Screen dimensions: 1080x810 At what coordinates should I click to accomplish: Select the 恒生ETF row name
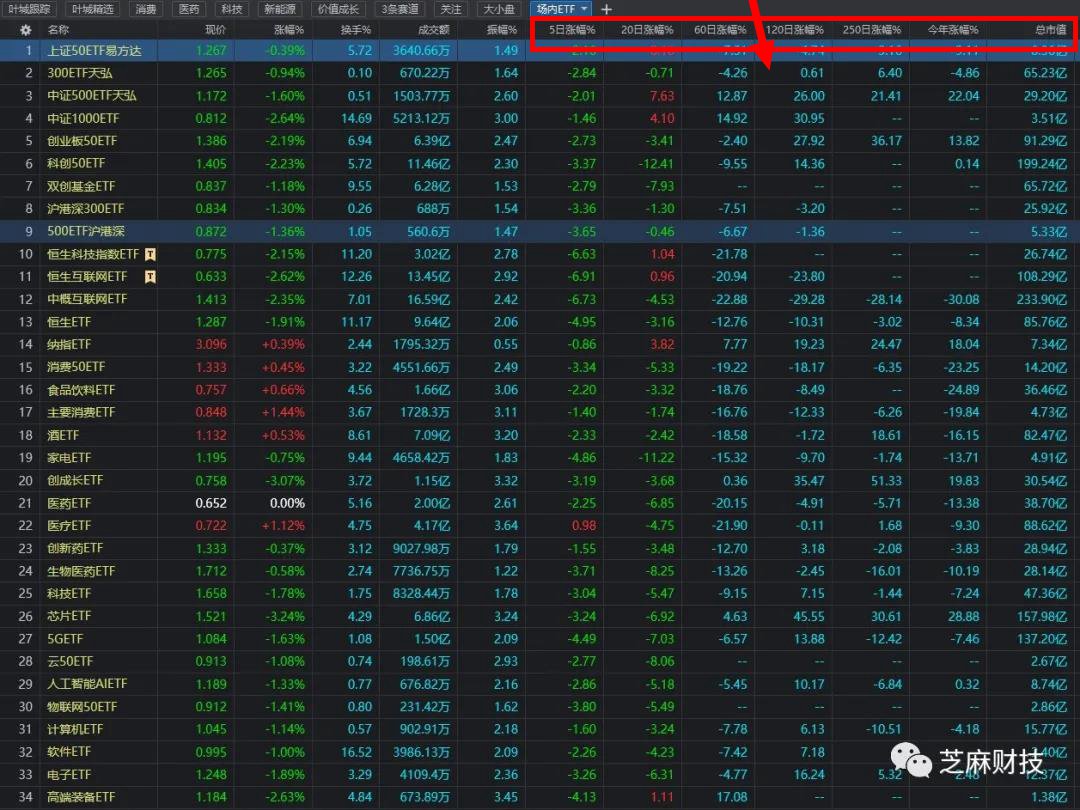(69, 322)
